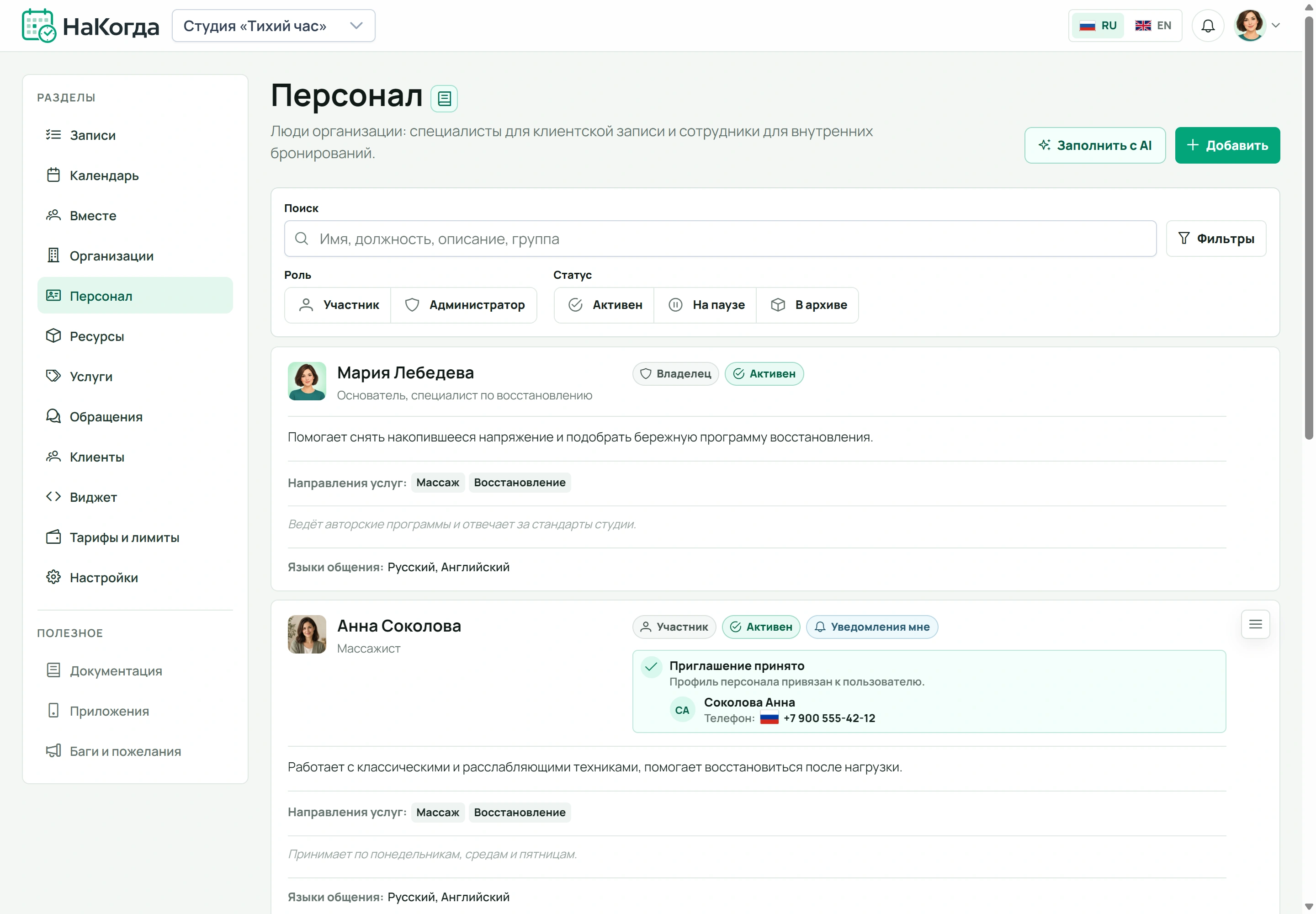The image size is (1316, 914).
Task: Click the name Анна Соколова
Action: pyautogui.click(x=399, y=626)
